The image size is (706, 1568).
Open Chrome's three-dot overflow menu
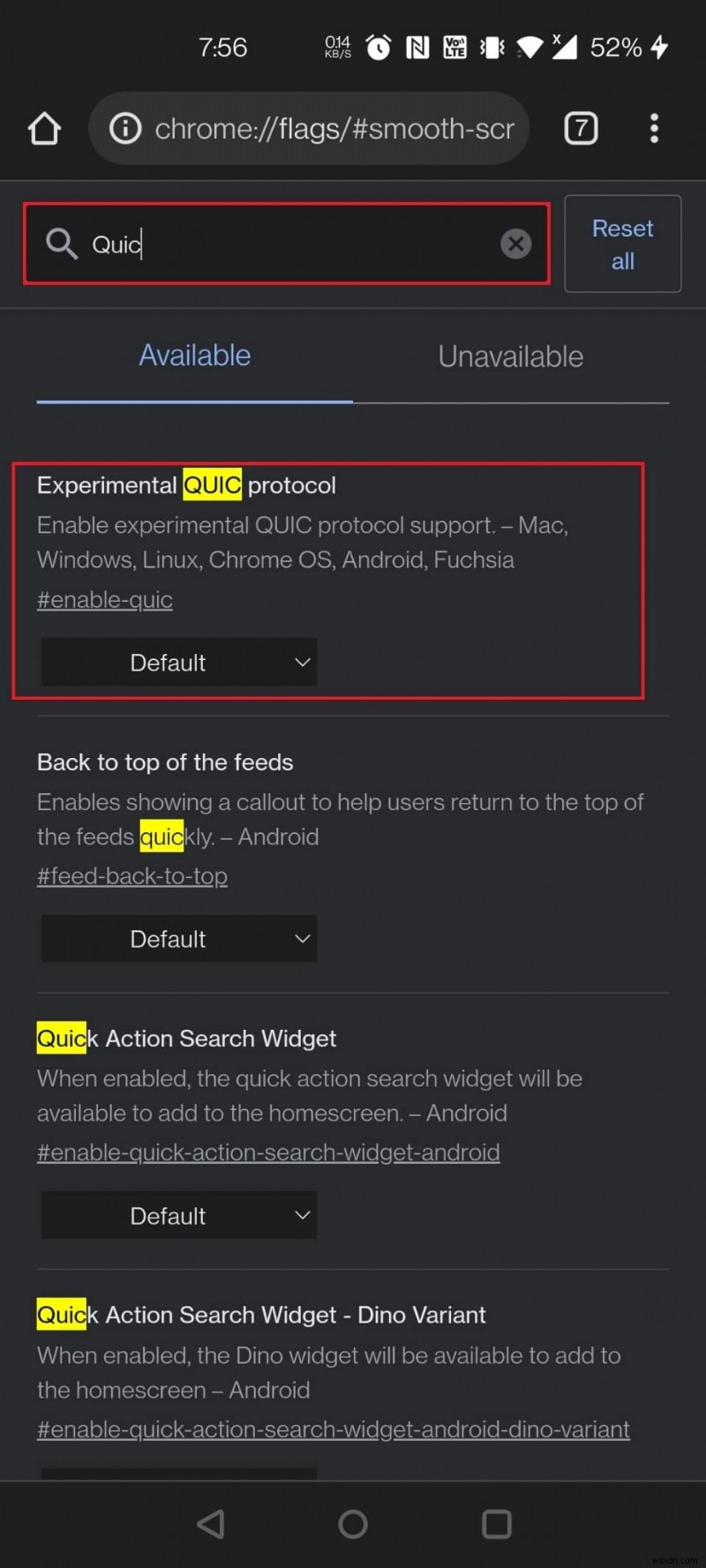[654, 128]
